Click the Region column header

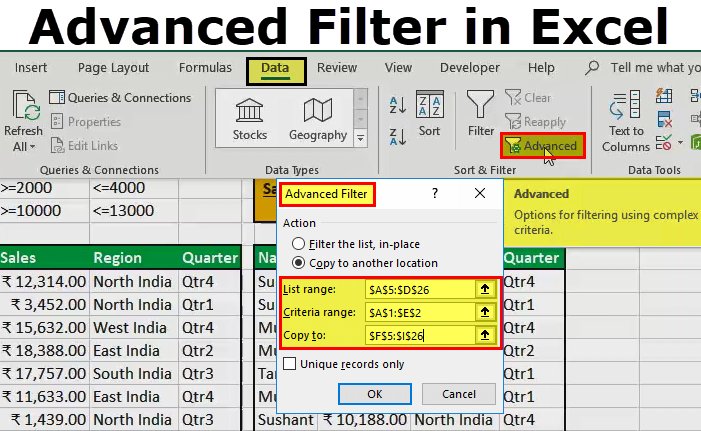pyautogui.click(x=134, y=258)
